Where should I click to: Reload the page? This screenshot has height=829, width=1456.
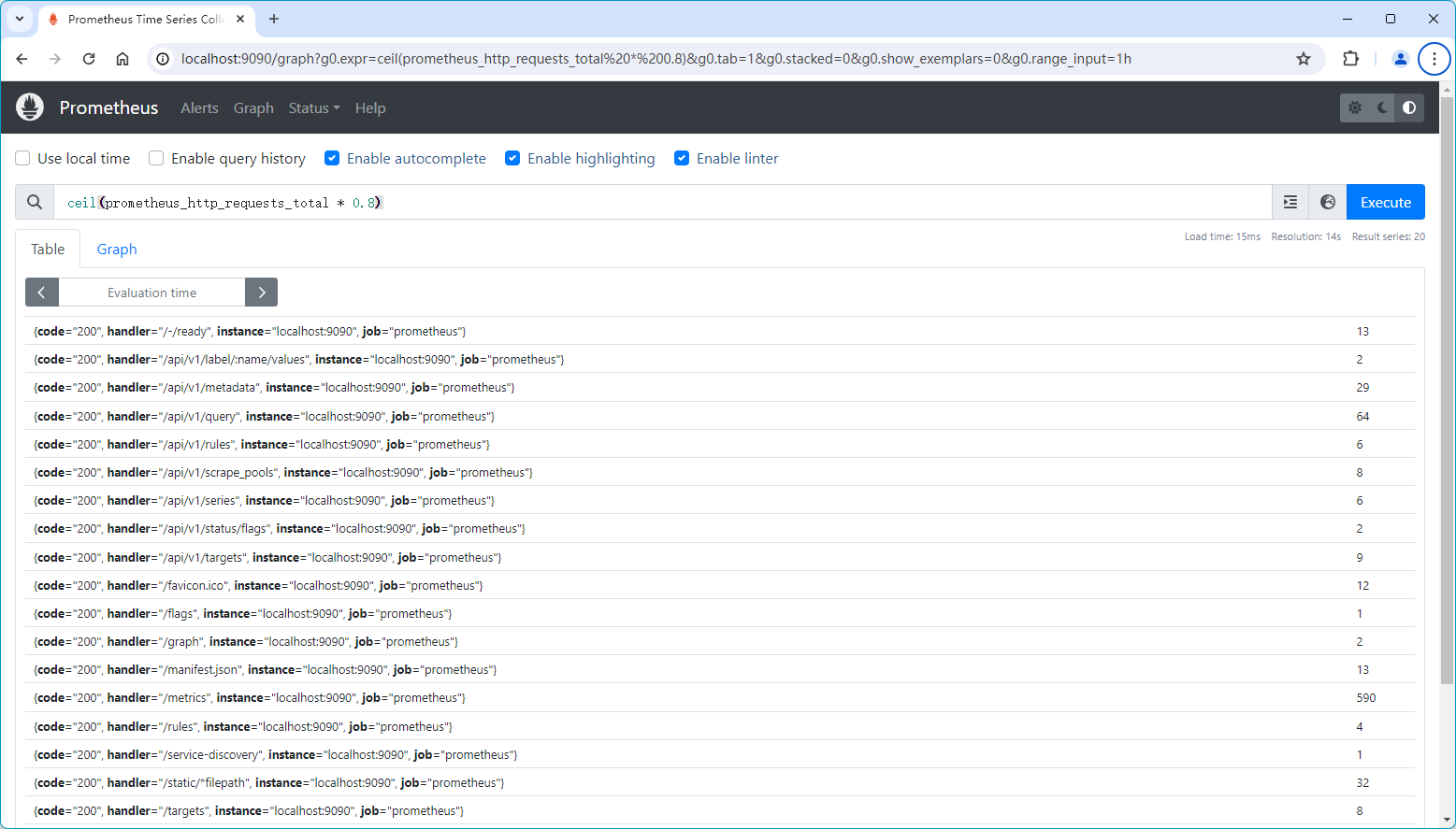click(x=89, y=59)
